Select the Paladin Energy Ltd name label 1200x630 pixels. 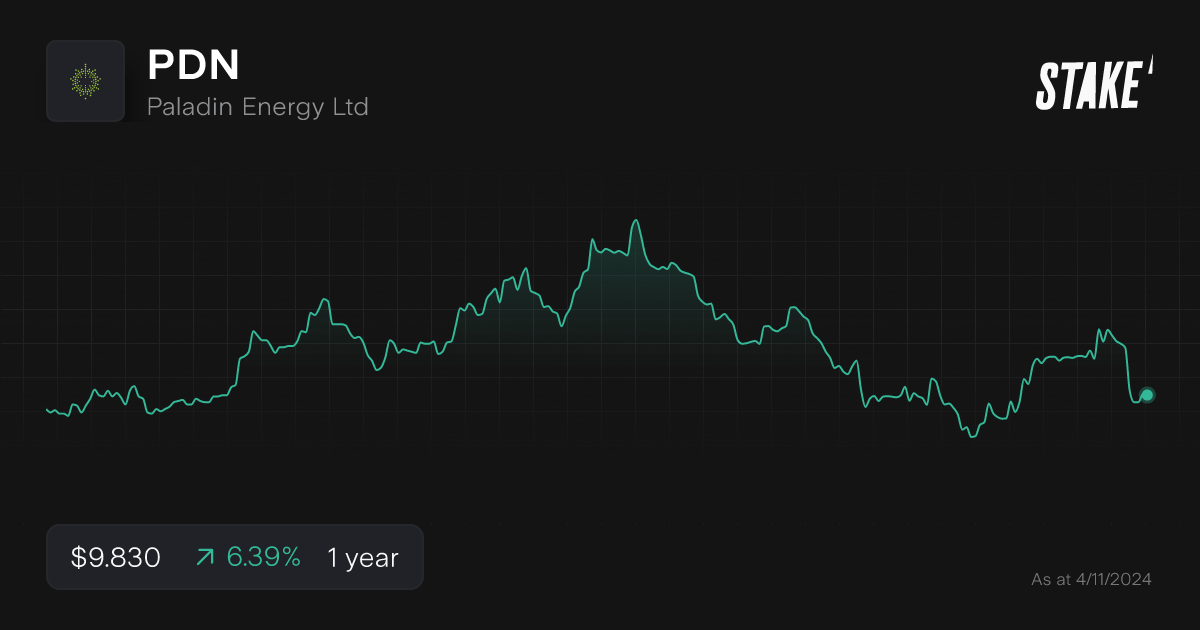[x=259, y=106]
